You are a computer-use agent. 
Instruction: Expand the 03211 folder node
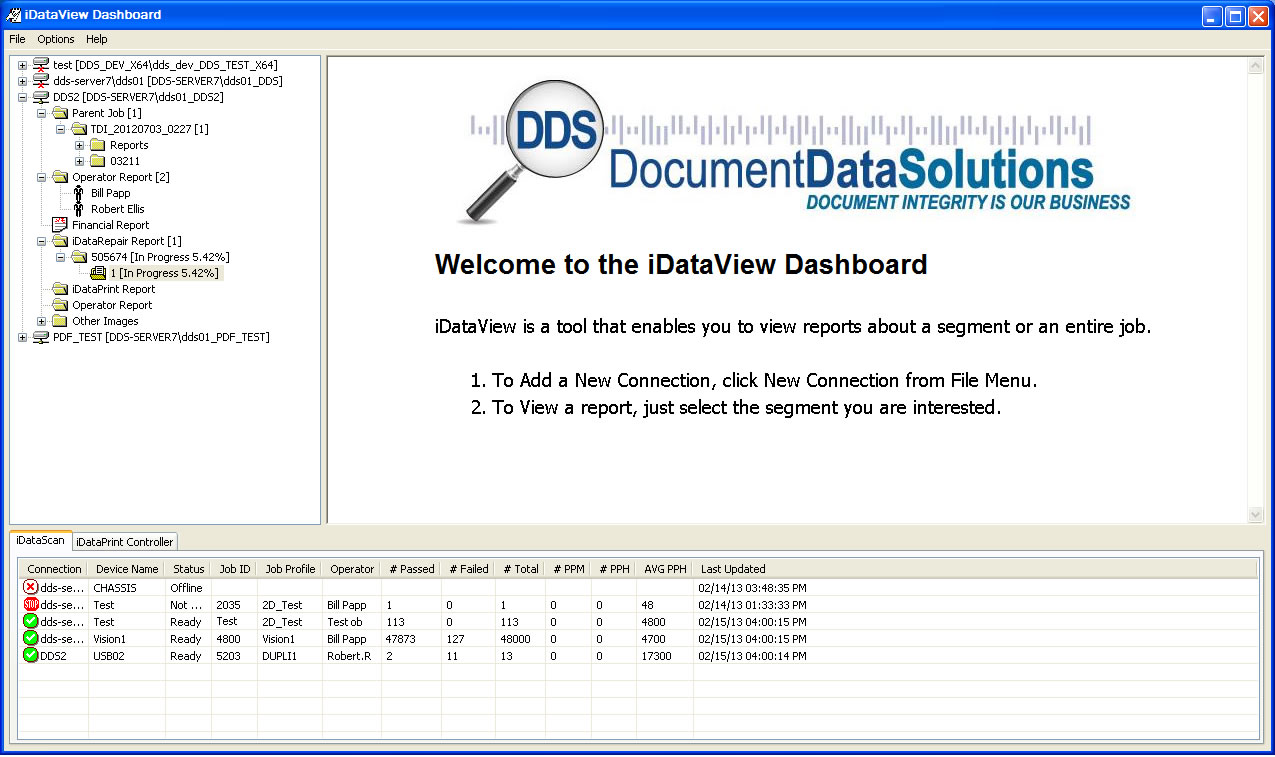80,161
